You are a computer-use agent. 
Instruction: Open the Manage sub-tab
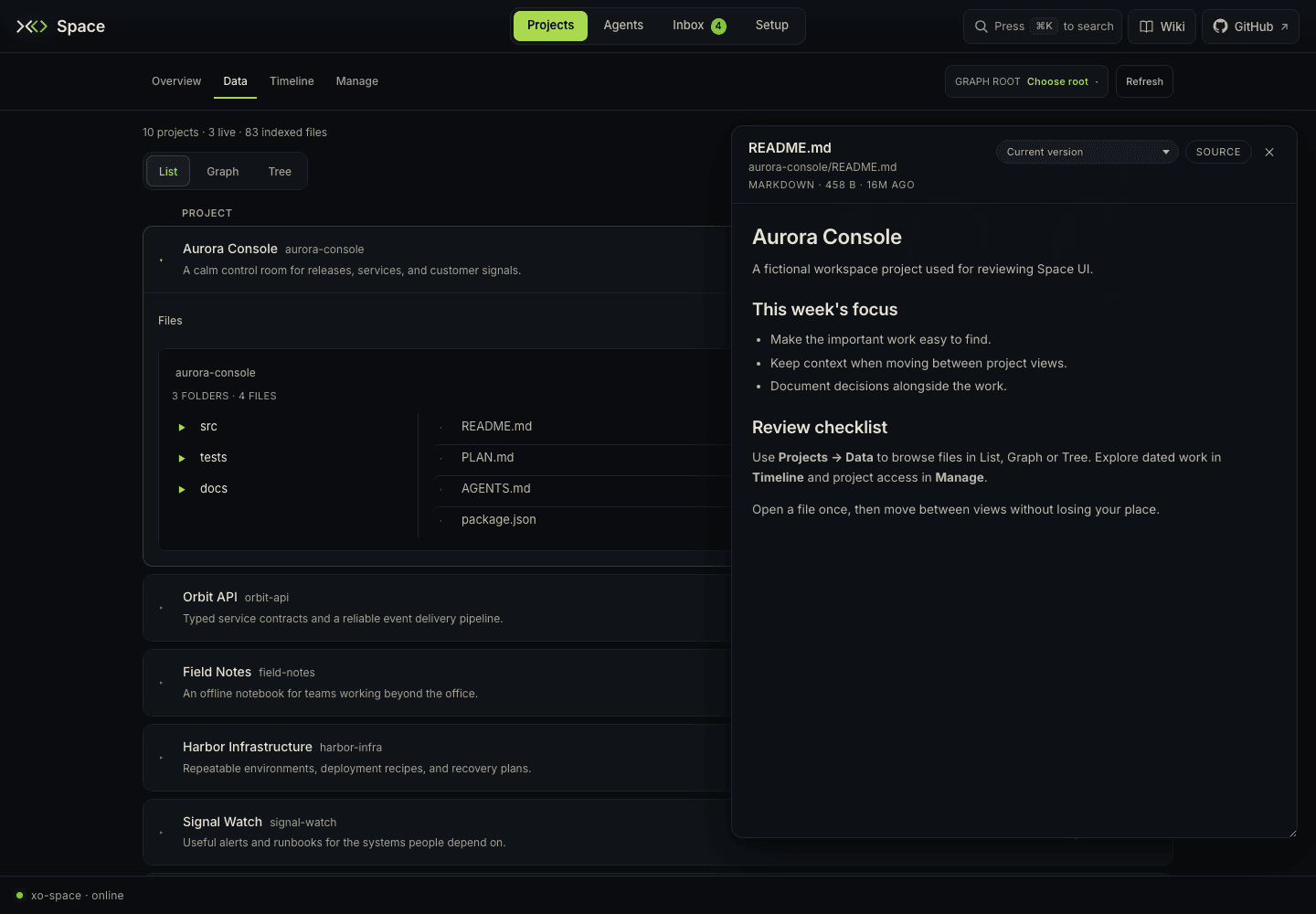356,81
